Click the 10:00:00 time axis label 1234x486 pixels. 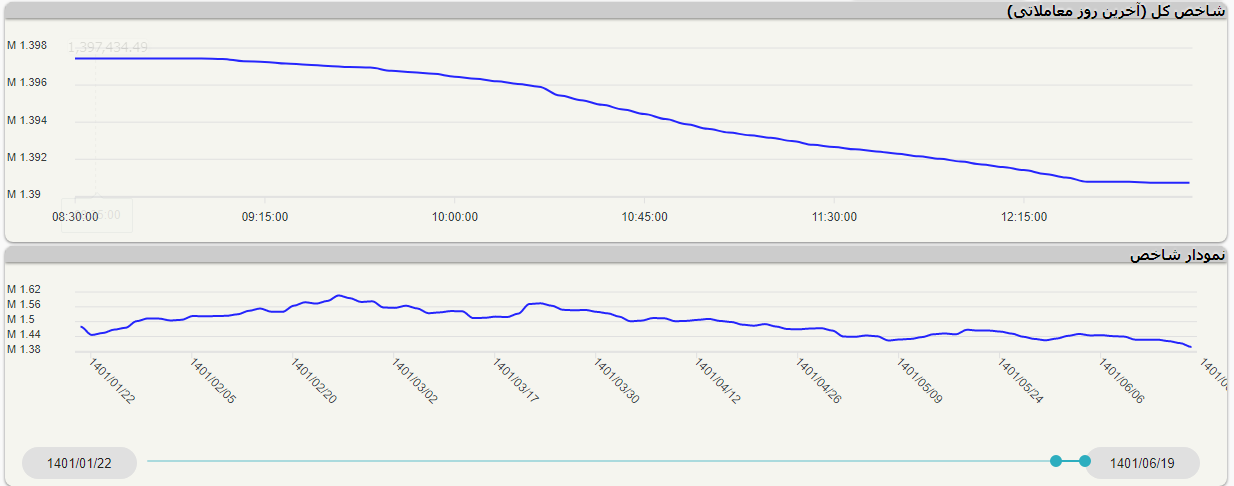454,216
